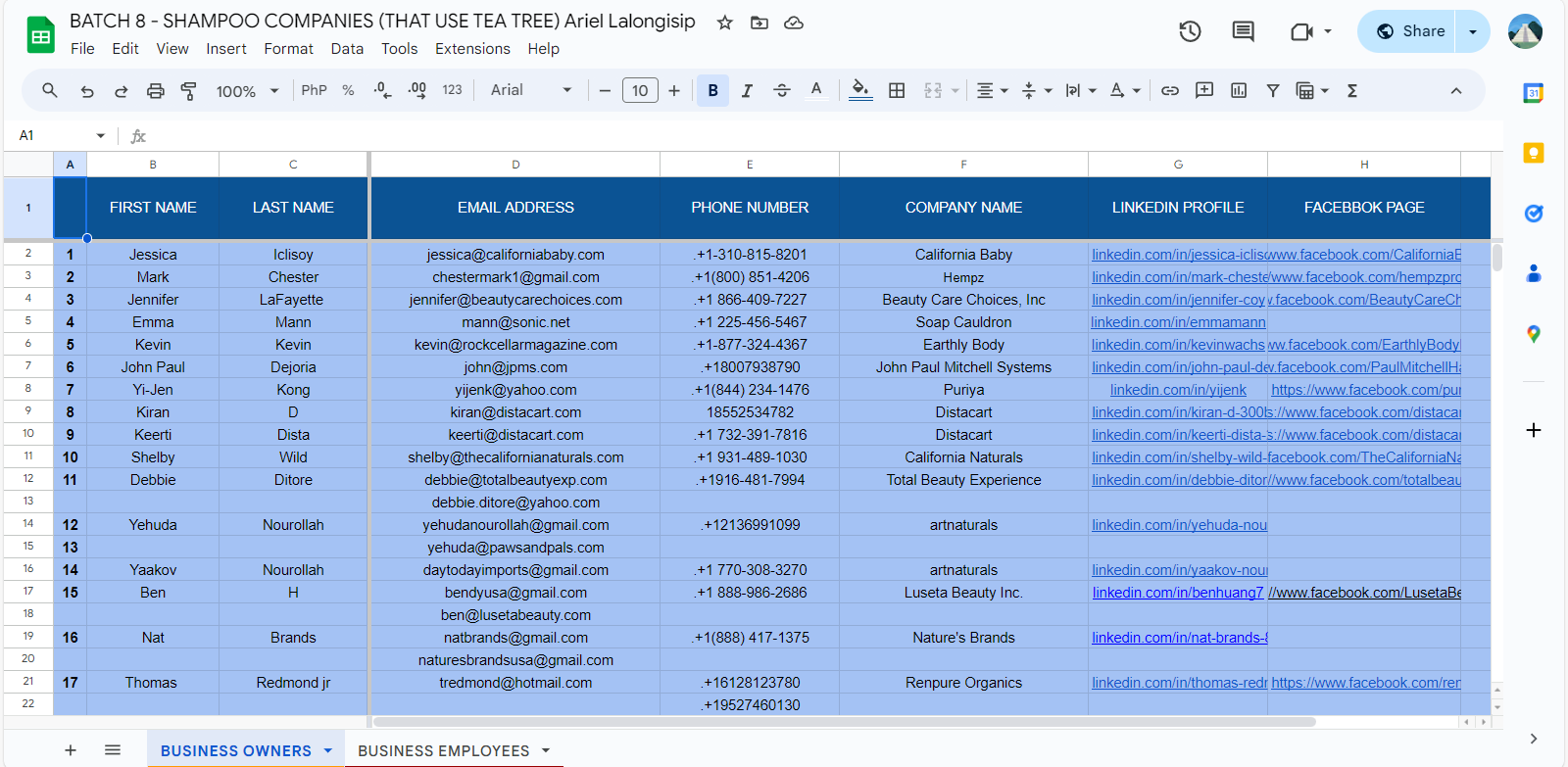
Task: Open the Data menu
Action: [347, 49]
